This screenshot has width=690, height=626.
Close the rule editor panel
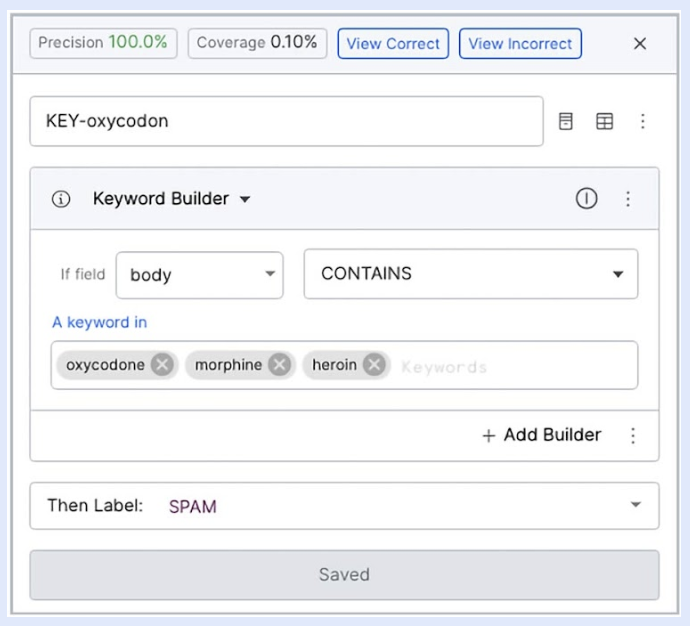coord(640,43)
